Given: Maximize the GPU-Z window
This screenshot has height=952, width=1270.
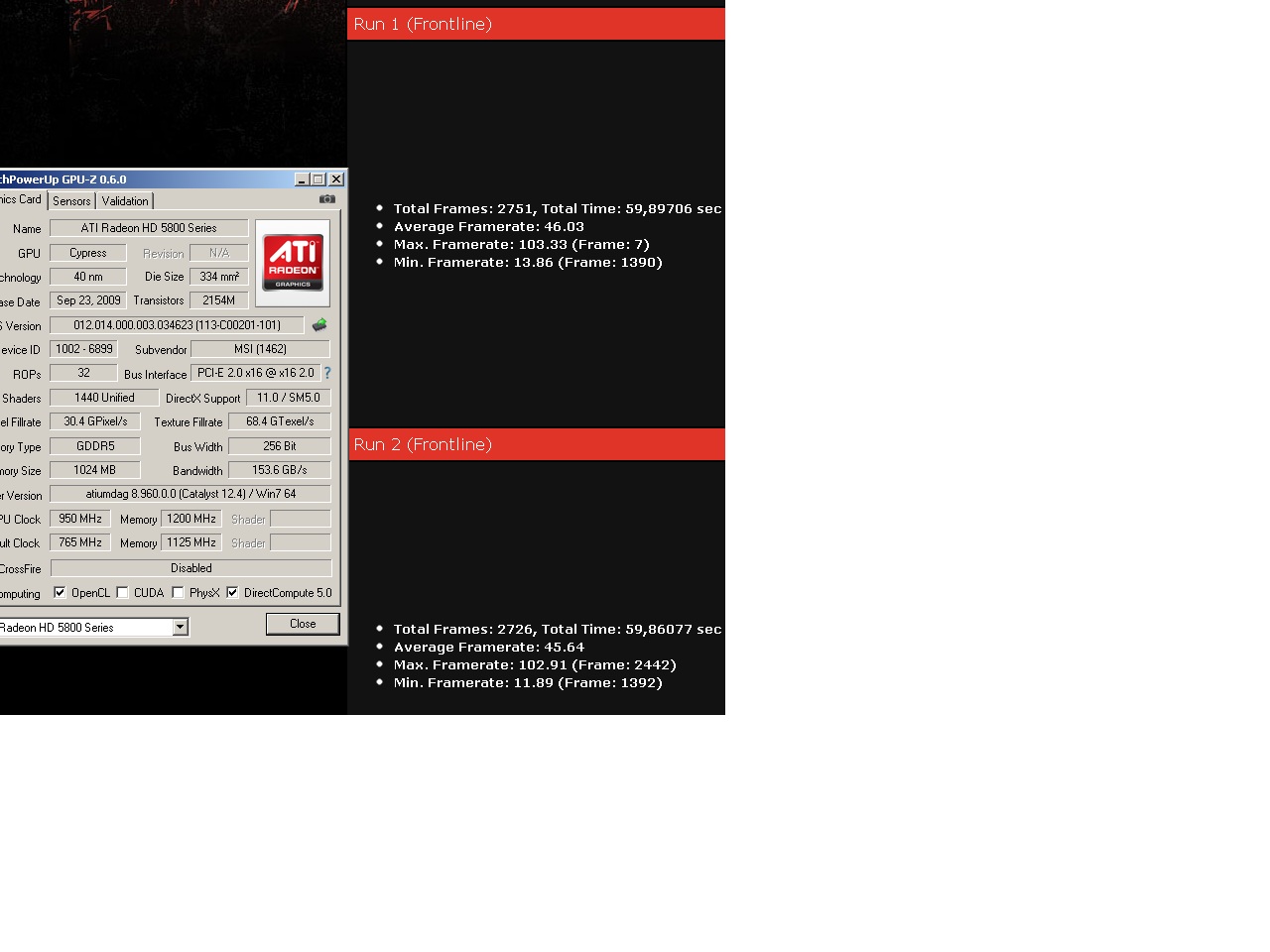Looking at the screenshot, I should [x=318, y=179].
